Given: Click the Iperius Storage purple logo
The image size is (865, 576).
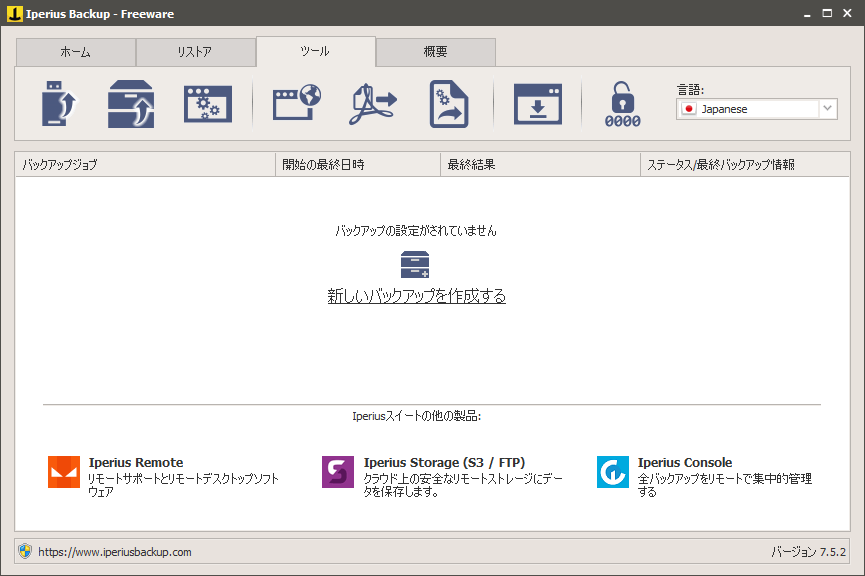Looking at the screenshot, I should click(x=338, y=472).
